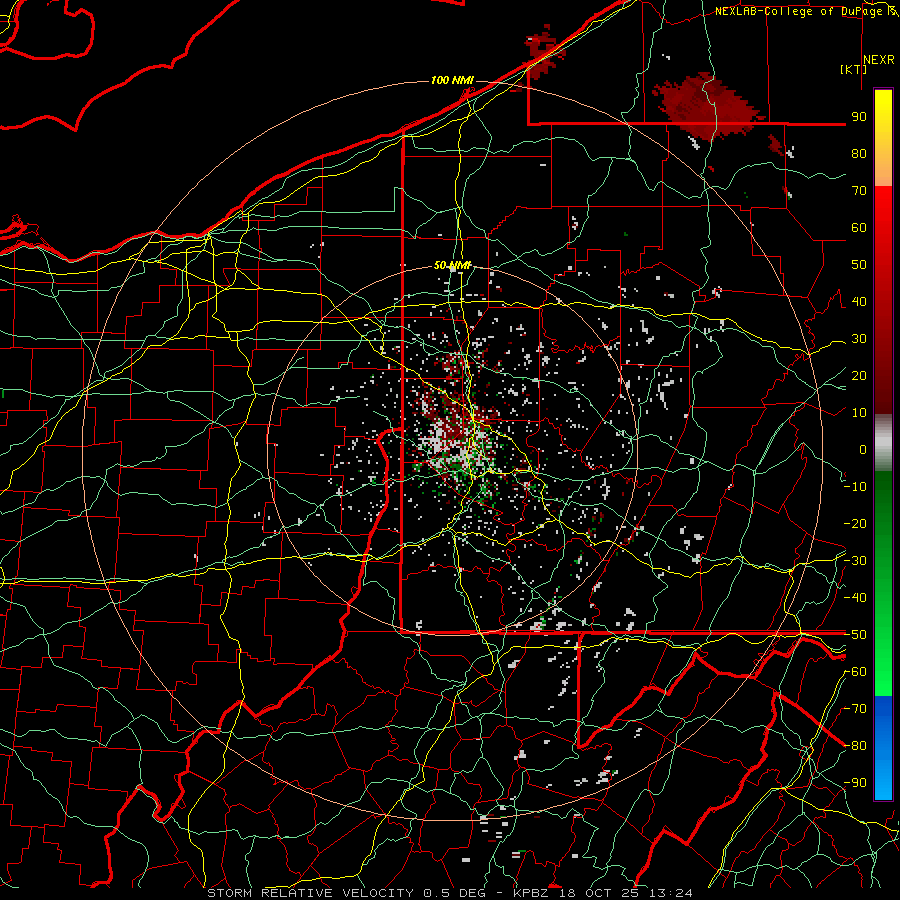The image size is (900, 900).
Task: Select the -80 value on velocity scale
Action: coord(855,746)
